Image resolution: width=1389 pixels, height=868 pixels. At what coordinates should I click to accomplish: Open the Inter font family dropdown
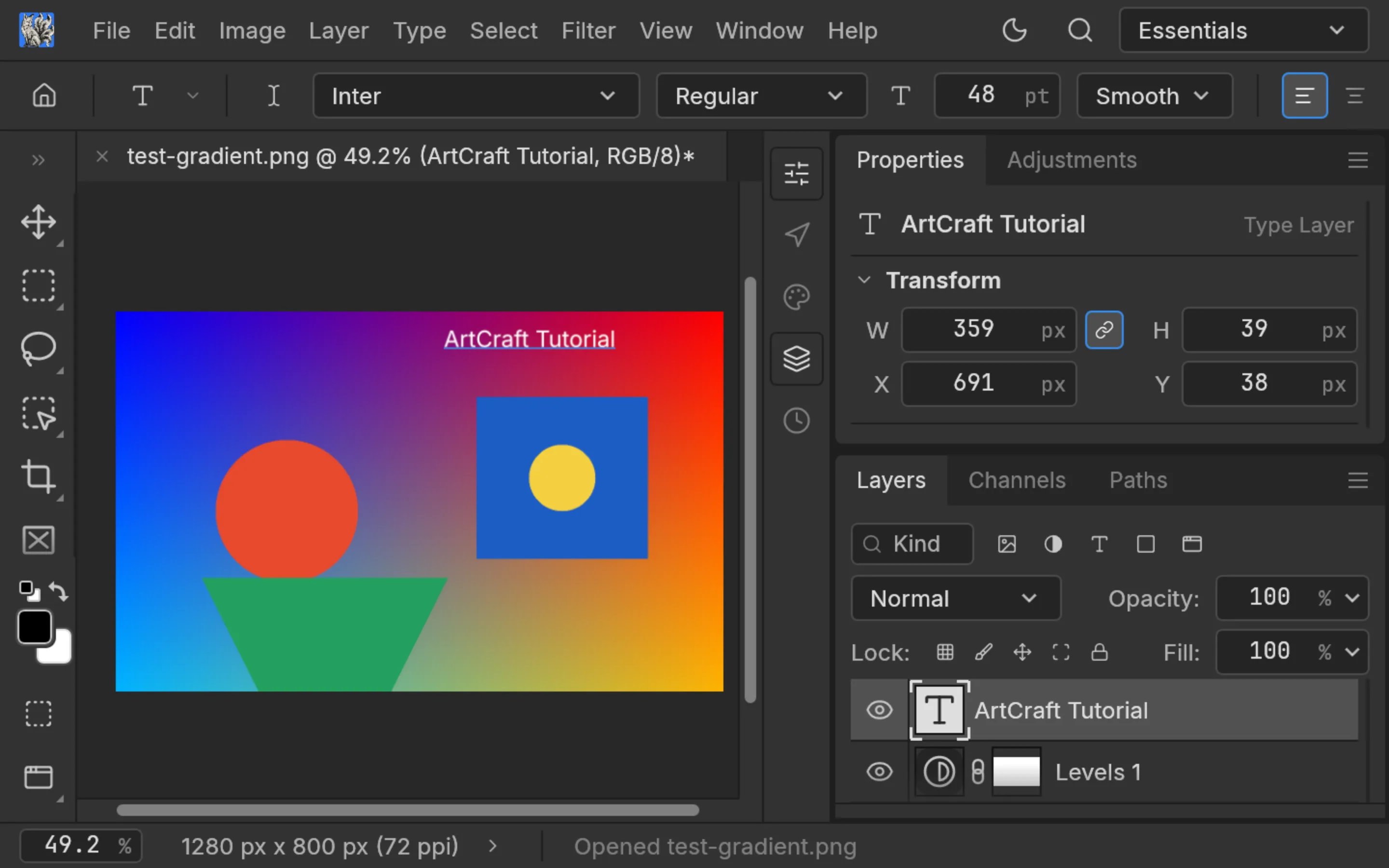(x=476, y=95)
